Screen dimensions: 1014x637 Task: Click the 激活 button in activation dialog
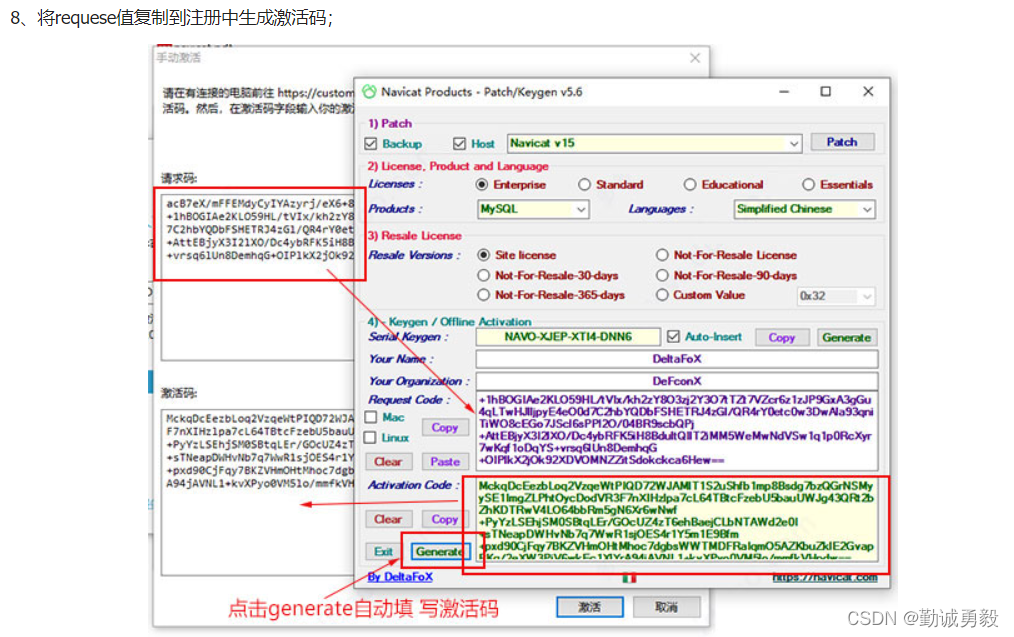pyautogui.click(x=590, y=607)
